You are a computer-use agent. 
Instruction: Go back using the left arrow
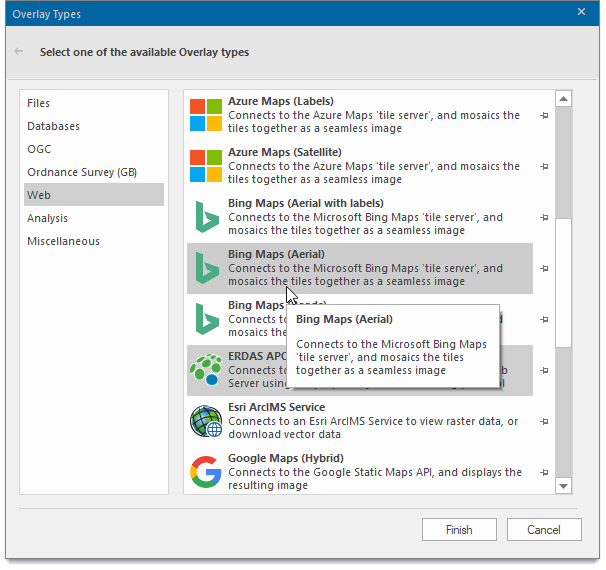tap(19, 51)
